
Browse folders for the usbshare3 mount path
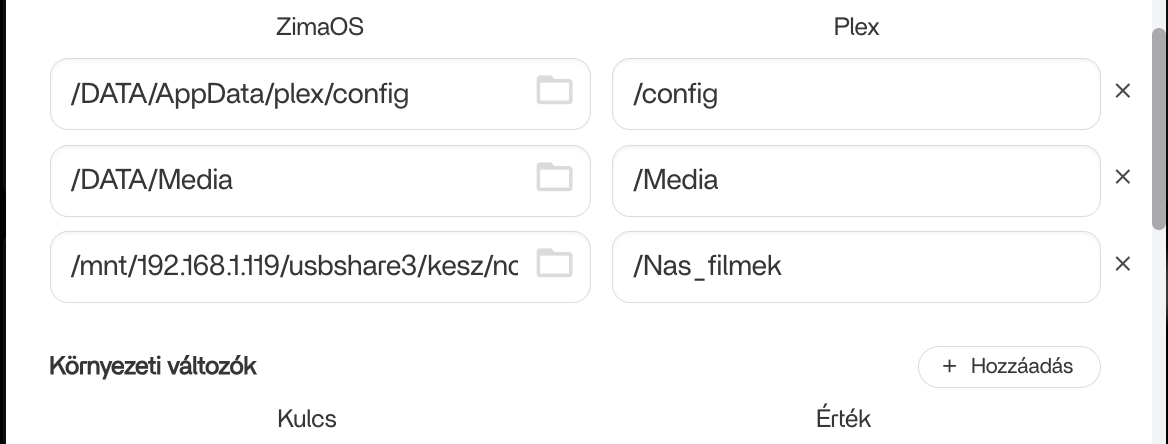click(555, 264)
